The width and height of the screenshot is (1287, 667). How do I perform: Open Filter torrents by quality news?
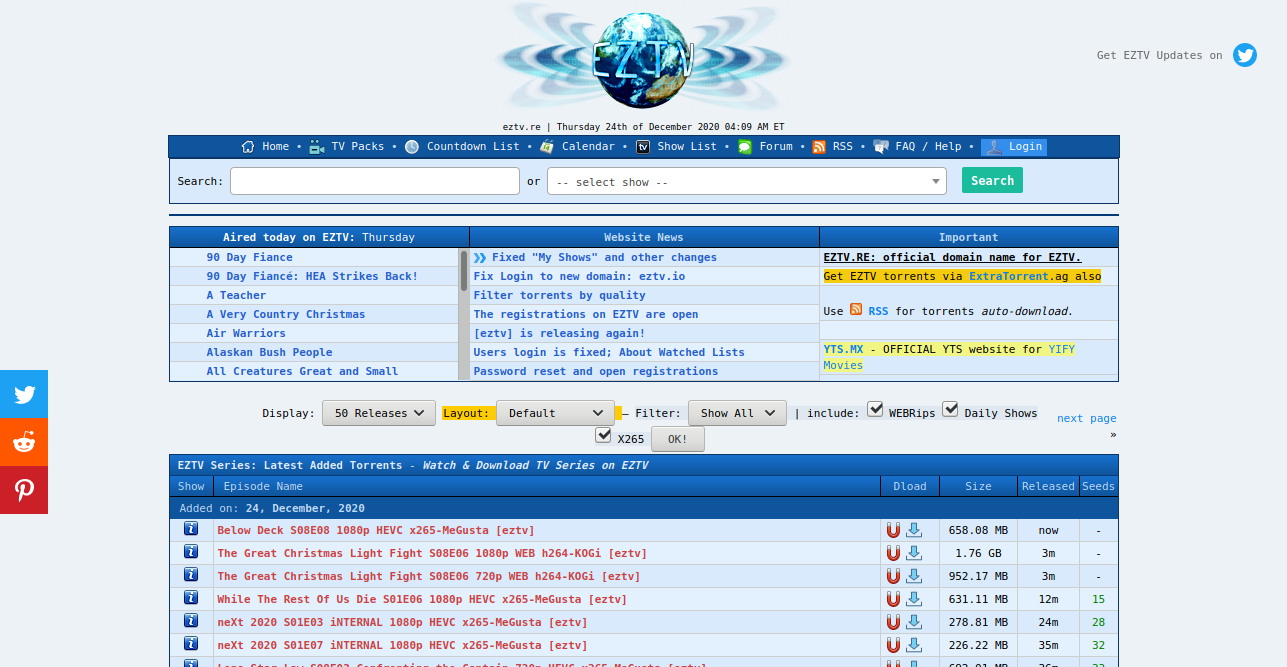pyautogui.click(x=559, y=295)
